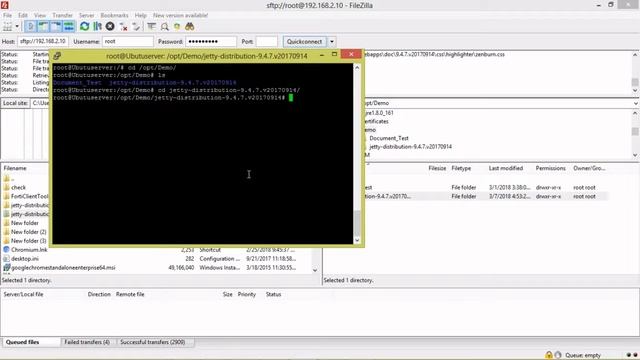Image resolution: width=640 pixels, height=360 pixels.
Task: Click the terminal scrollbar up arrow
Action: click(x=357, y=67)
